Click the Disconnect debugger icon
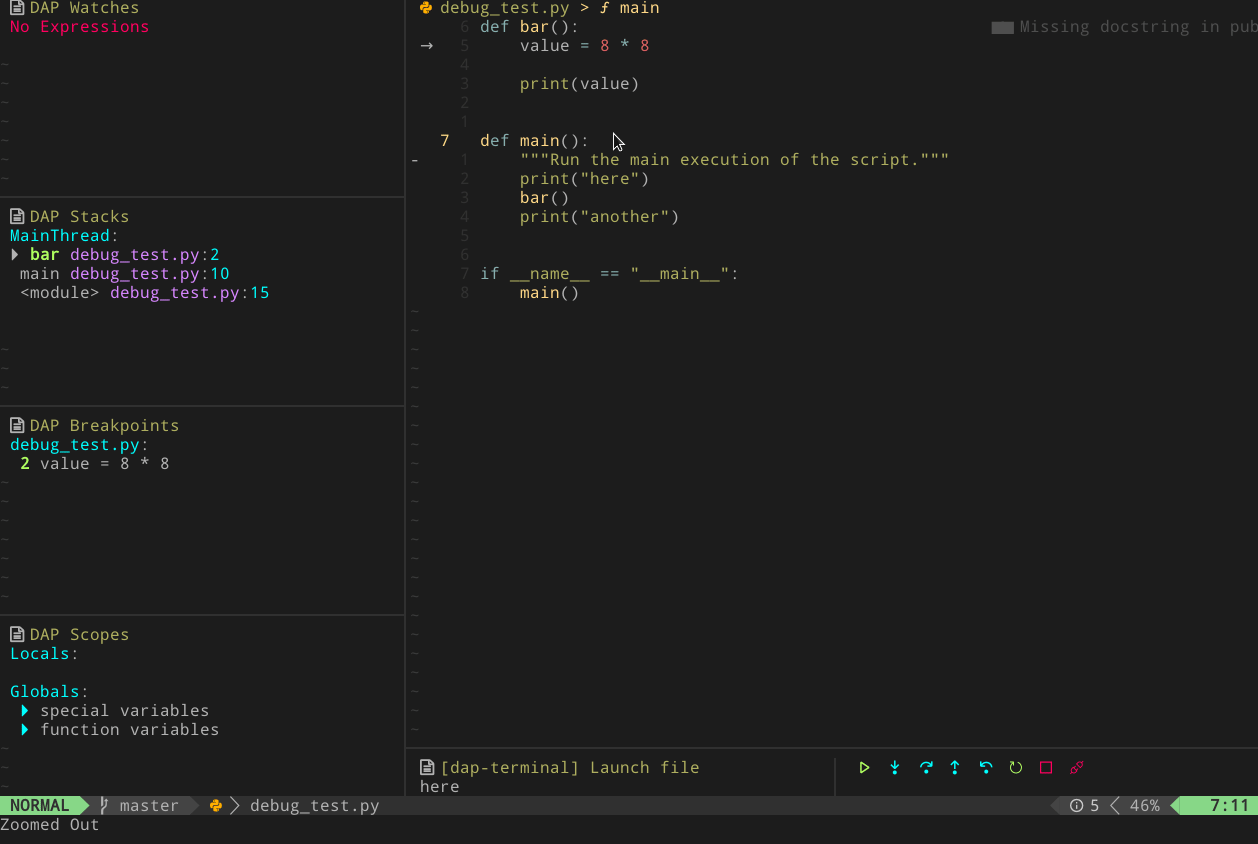The height and width of the screenshot is (844, 1258). (x=1077, y=767)
